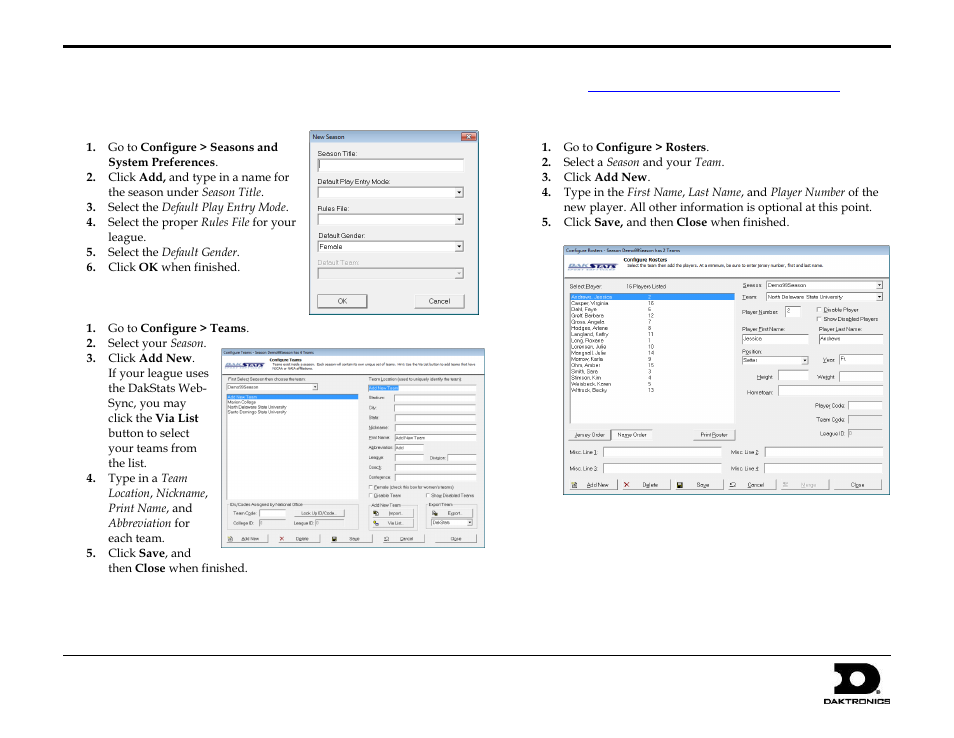Click Import in the Add New Team group
954x738 pixels.
pyautogui.click(x=393, y=513)
